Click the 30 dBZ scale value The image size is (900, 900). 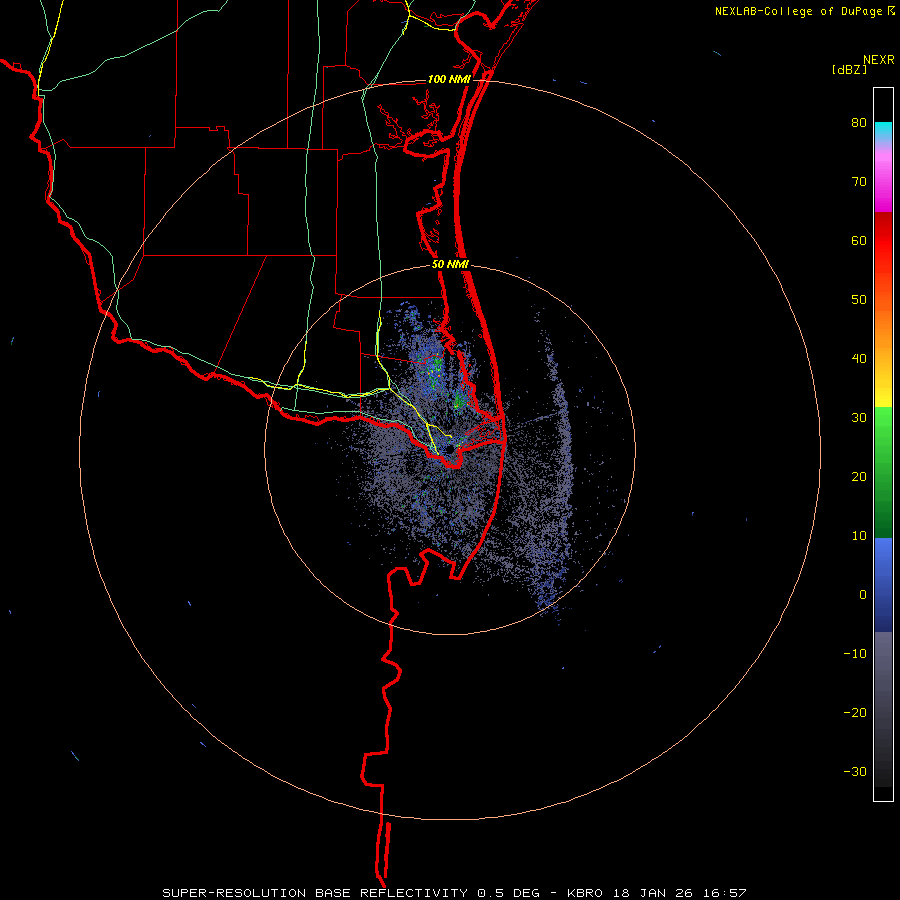pyautogui.click(x=859, y=418)
